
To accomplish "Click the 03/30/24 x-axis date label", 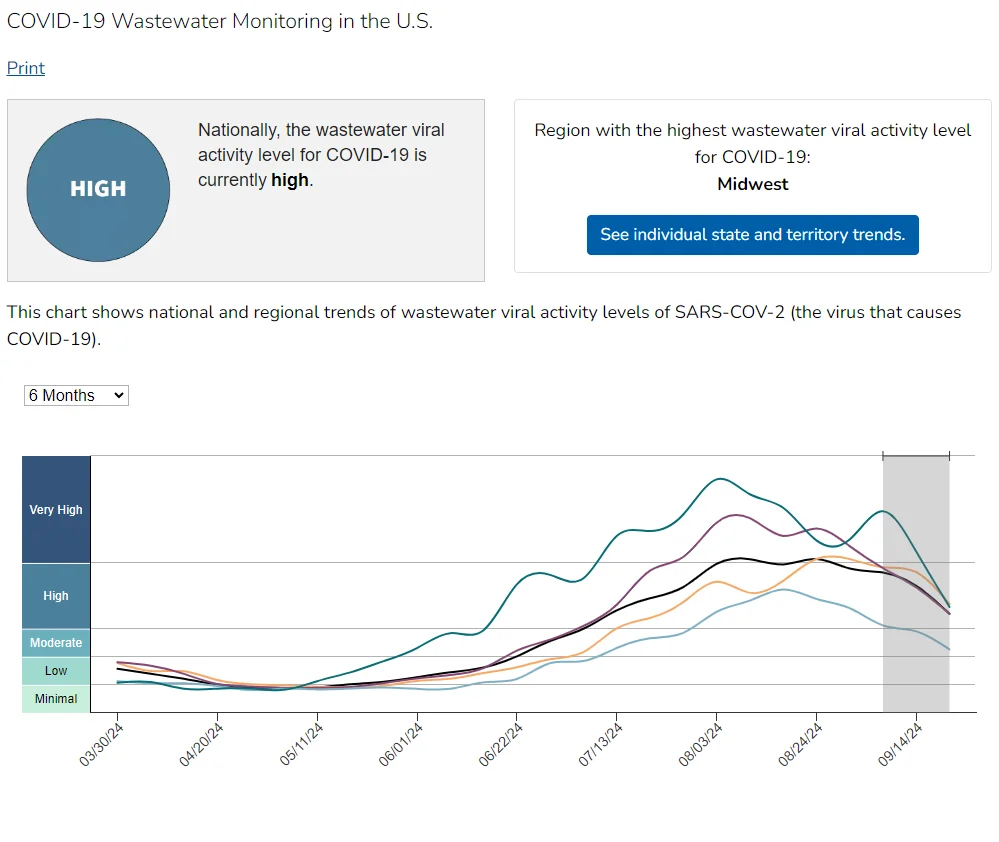I will point(101,745).
